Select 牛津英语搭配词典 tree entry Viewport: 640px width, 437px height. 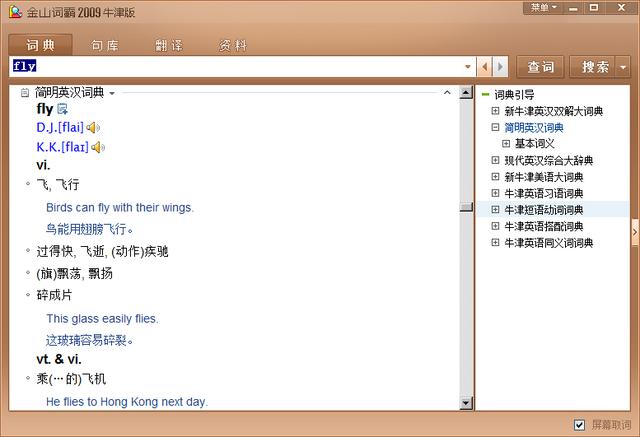[x=544, y=226]
